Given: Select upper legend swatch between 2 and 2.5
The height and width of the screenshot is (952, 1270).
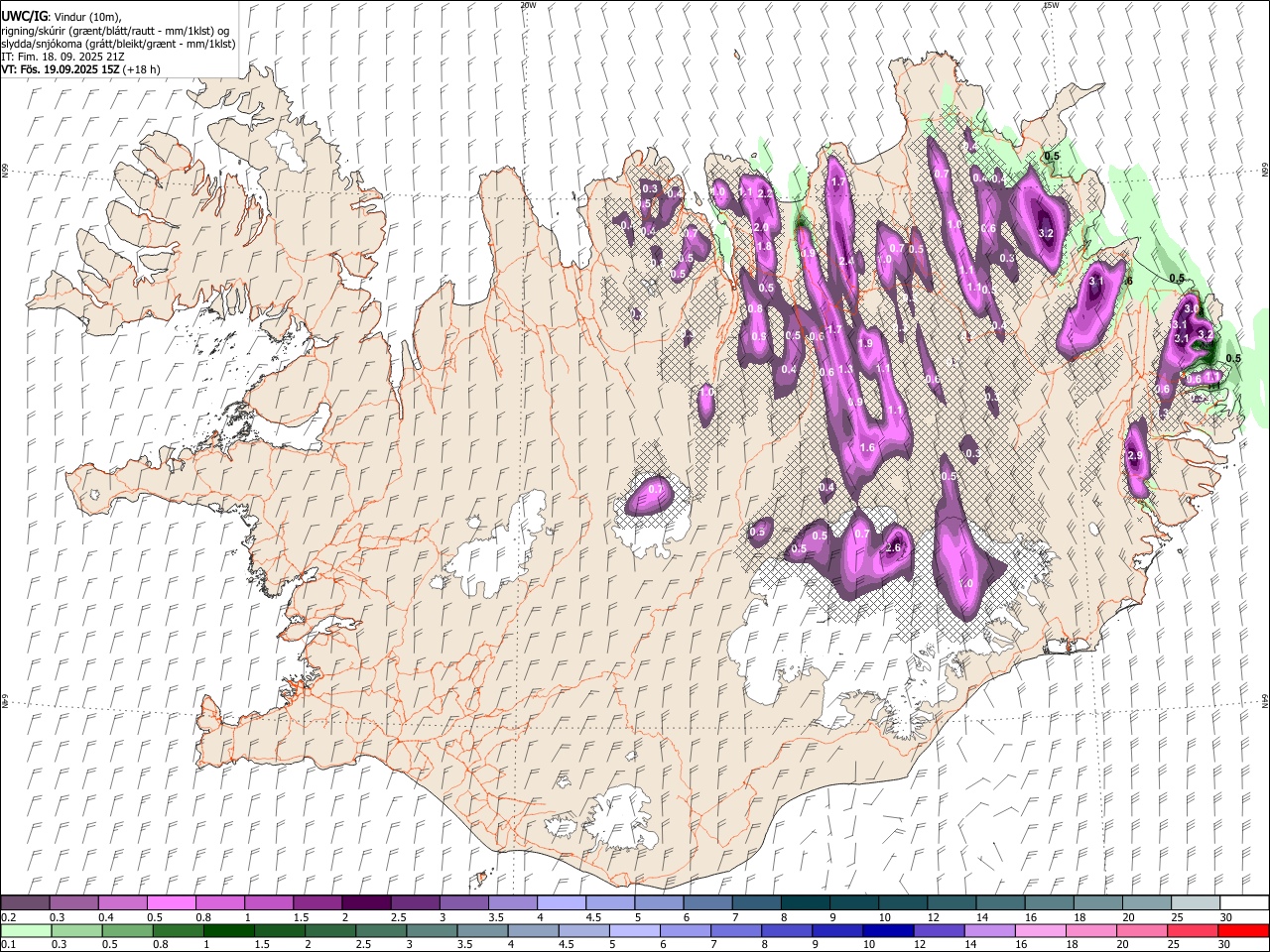Looking at the screenshot, I should 365,902.
